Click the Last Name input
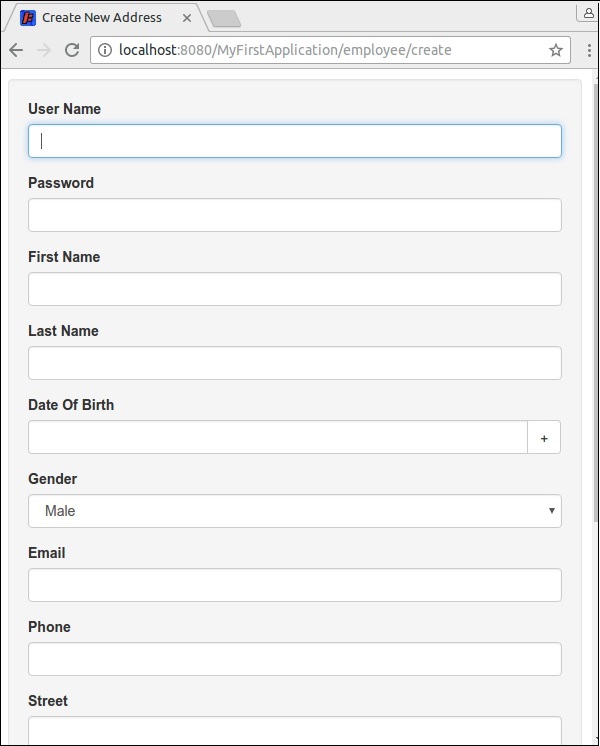 (x=295, y=363)
